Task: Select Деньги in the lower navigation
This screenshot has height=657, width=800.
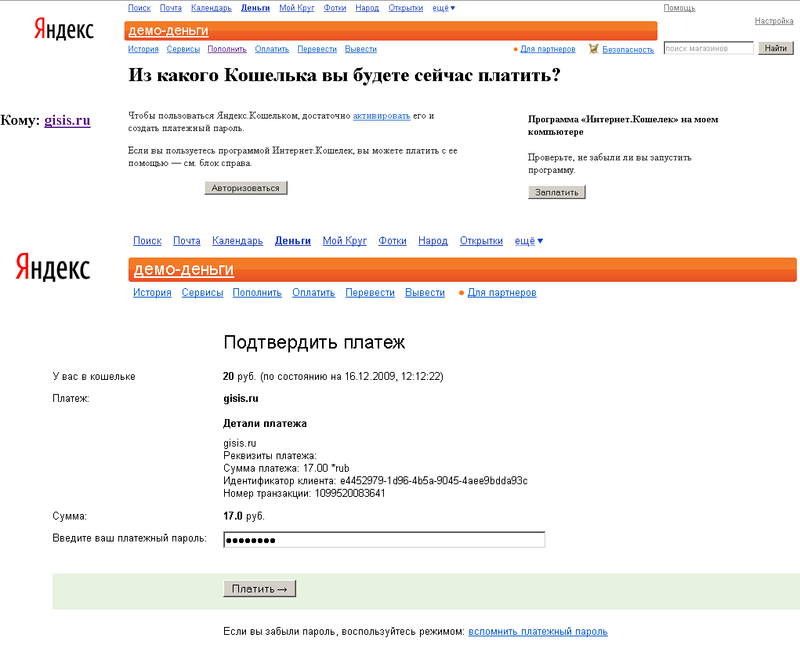Action: pyautogui.click(x=293, y=241)
